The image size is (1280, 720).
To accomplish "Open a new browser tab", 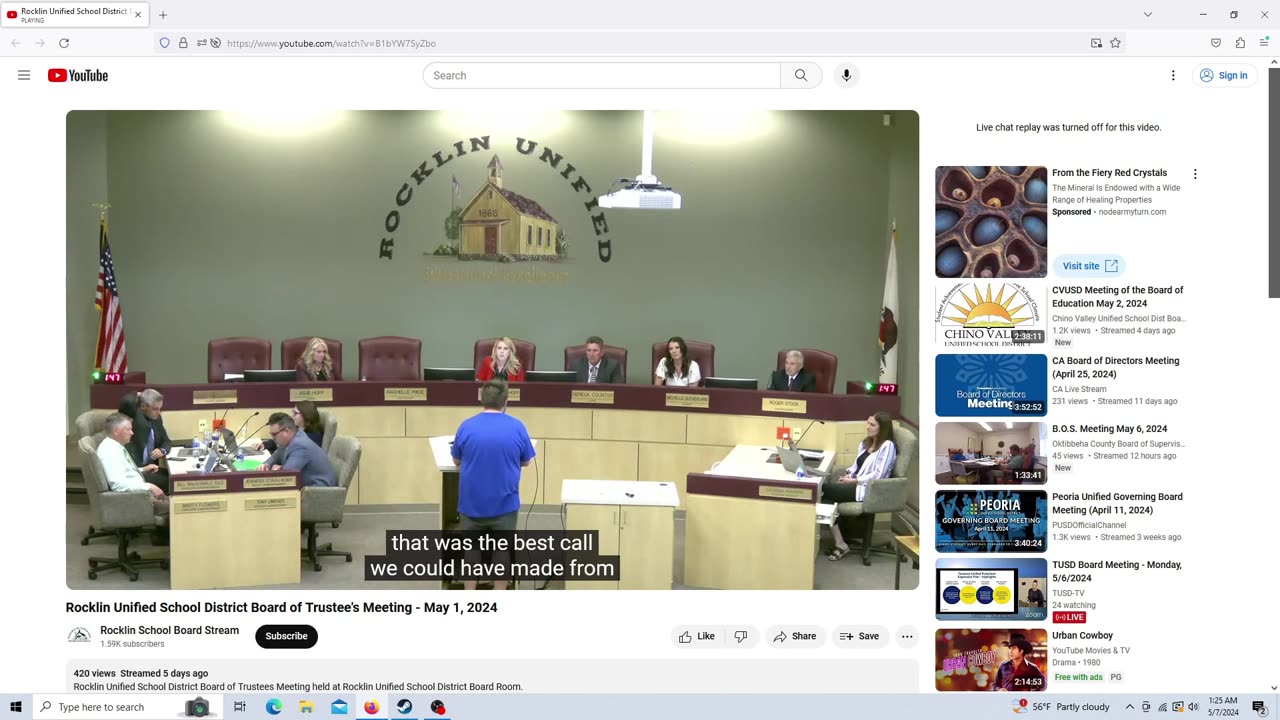I will tap(163, 15).
